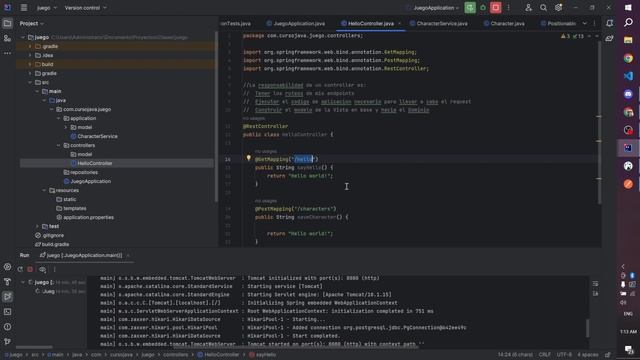640x360 pixels.
Task: Open the Git tool window icon
Action: pyautogui.click(x=7, y=341)
